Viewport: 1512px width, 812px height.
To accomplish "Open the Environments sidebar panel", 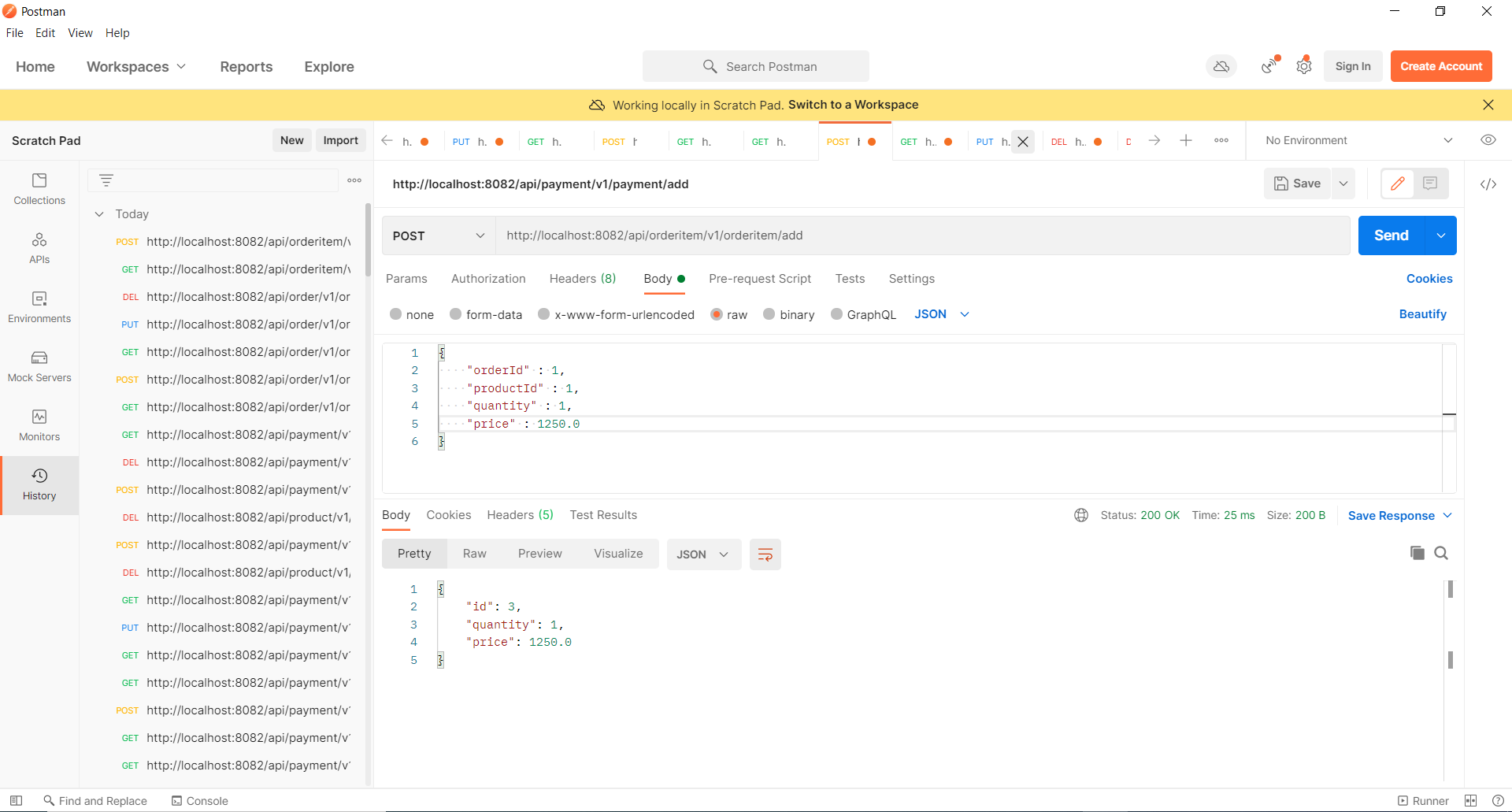I will (39, 308).
